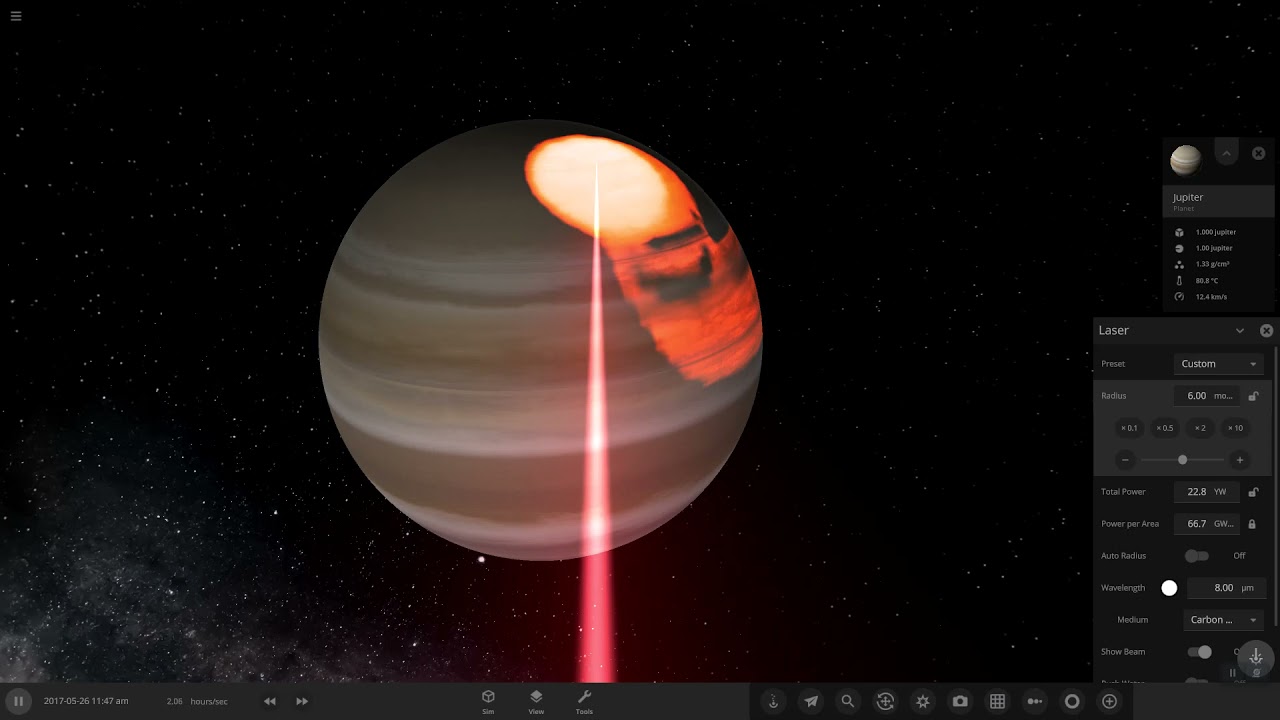The width and height of the screenshot is (1280, 720).
Task: Enable the Auto Radius switch
Action: tap(1197, 556)
